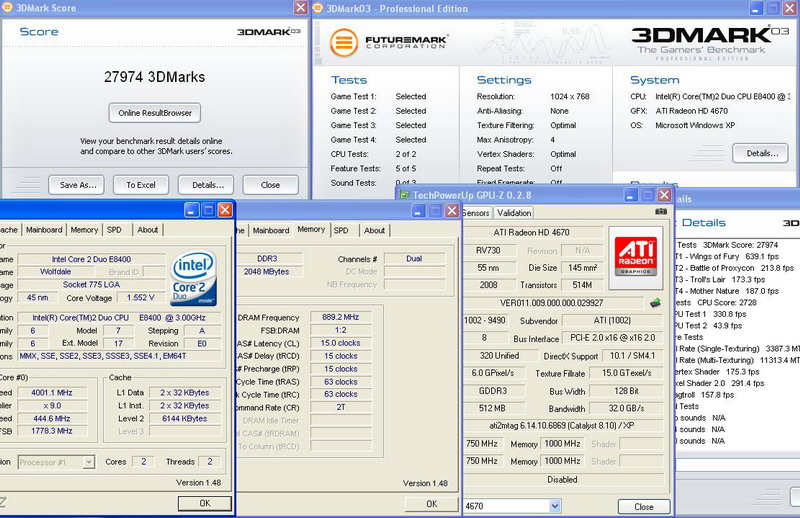800x518 pixels.
Task: Click the Futuremark Corporation orange logo
Action: pos(343,42)
